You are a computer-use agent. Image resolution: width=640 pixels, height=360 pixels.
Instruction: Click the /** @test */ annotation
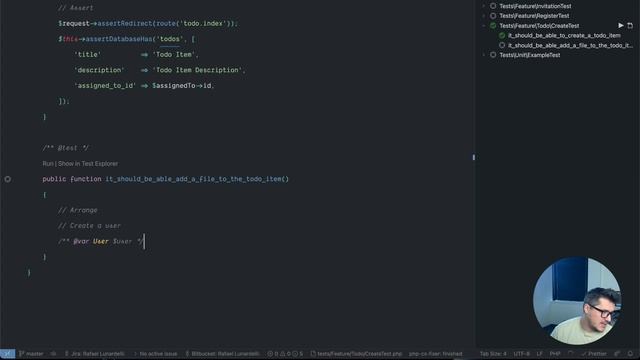pos(65,148)
